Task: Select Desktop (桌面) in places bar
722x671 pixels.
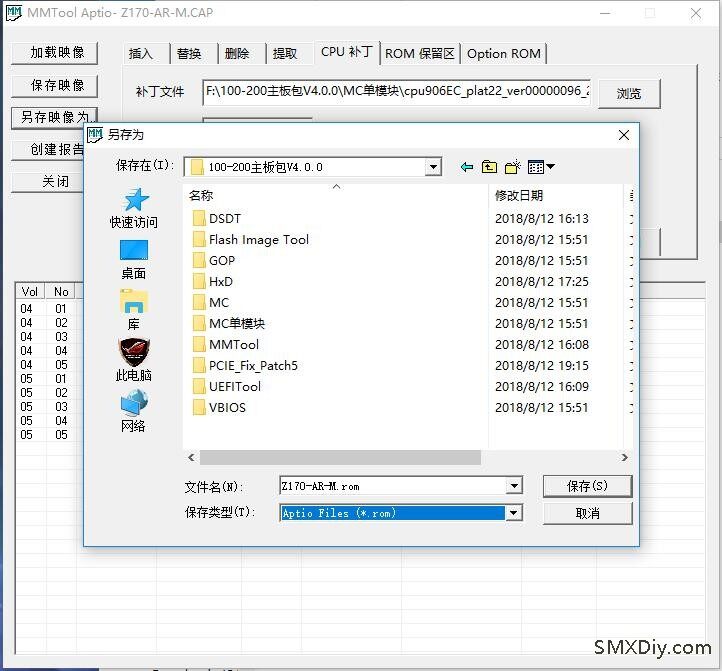Action: pyautogui.click(x=134, y=260)
